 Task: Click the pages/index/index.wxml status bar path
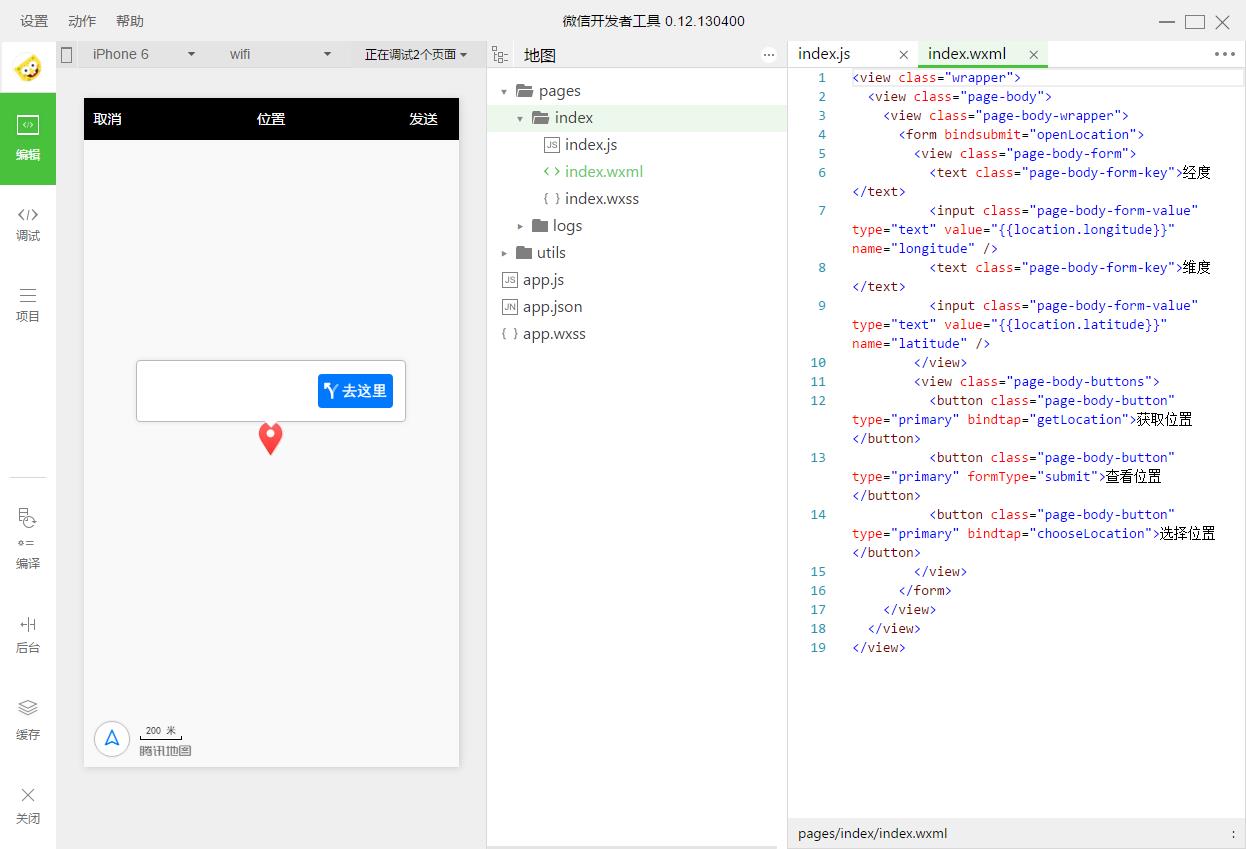[x=872, y=833]
